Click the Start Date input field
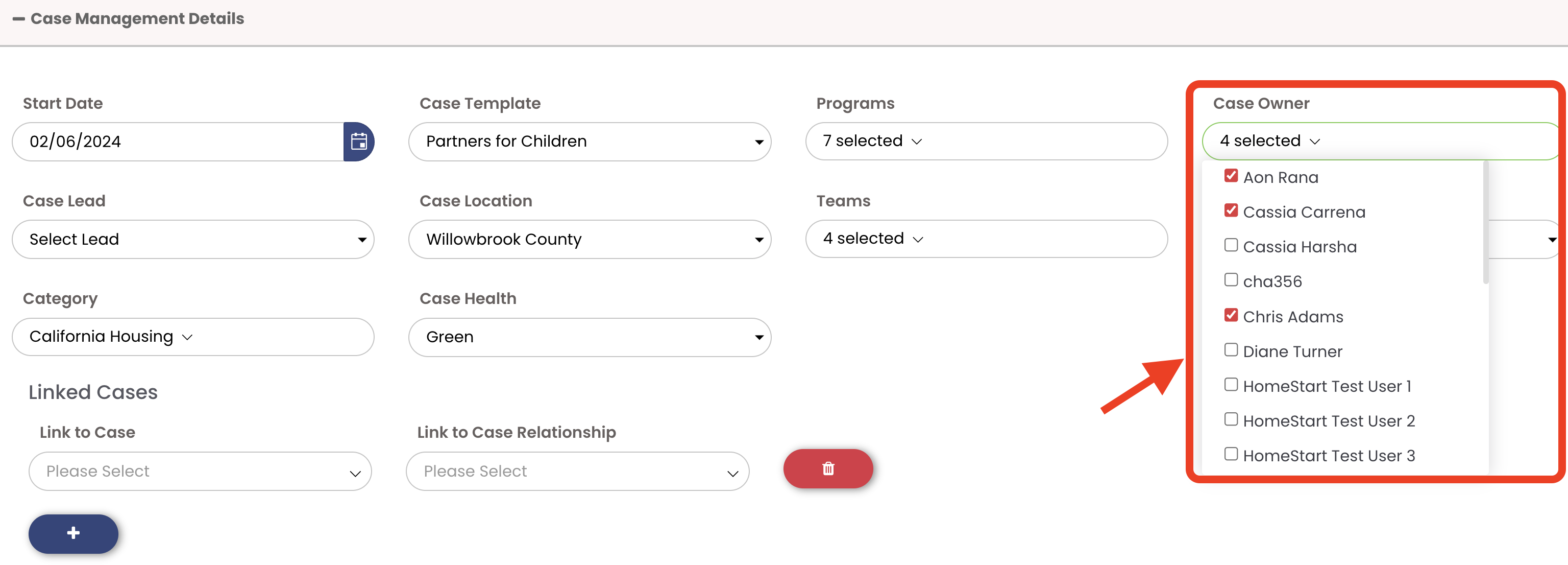 coord(178,142)
